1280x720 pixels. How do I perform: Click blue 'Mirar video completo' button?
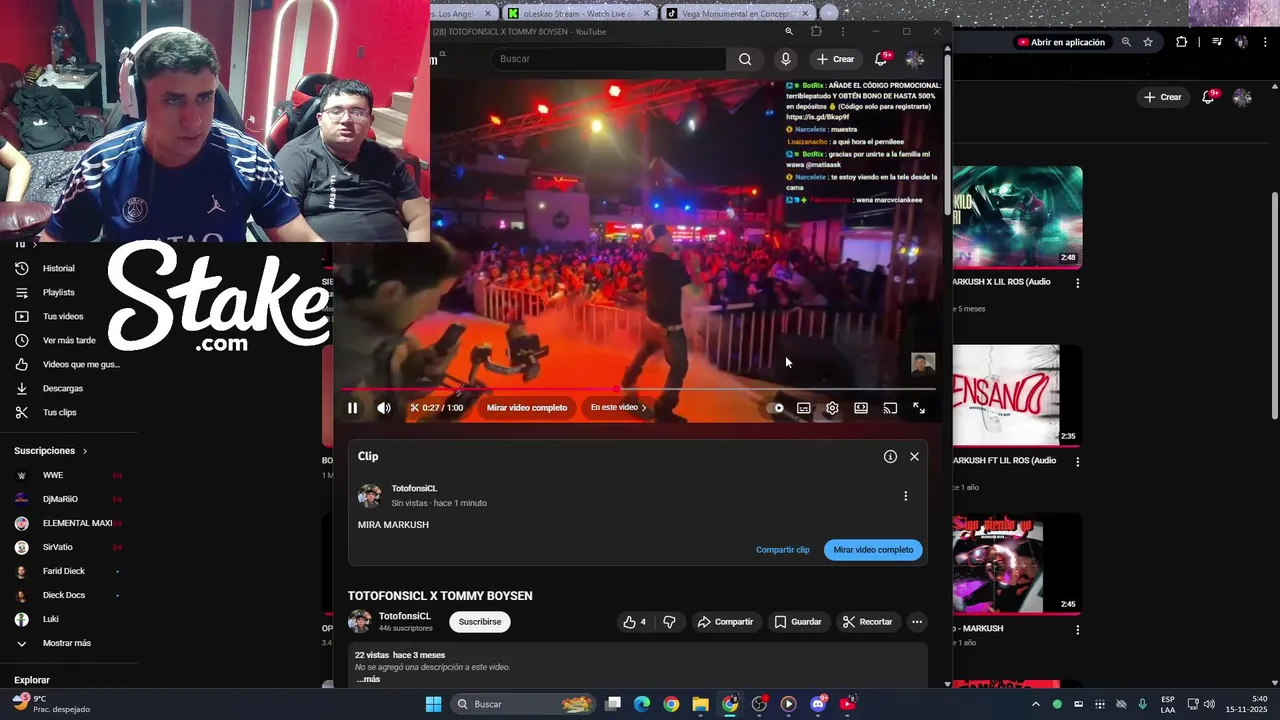click(873, 550)
